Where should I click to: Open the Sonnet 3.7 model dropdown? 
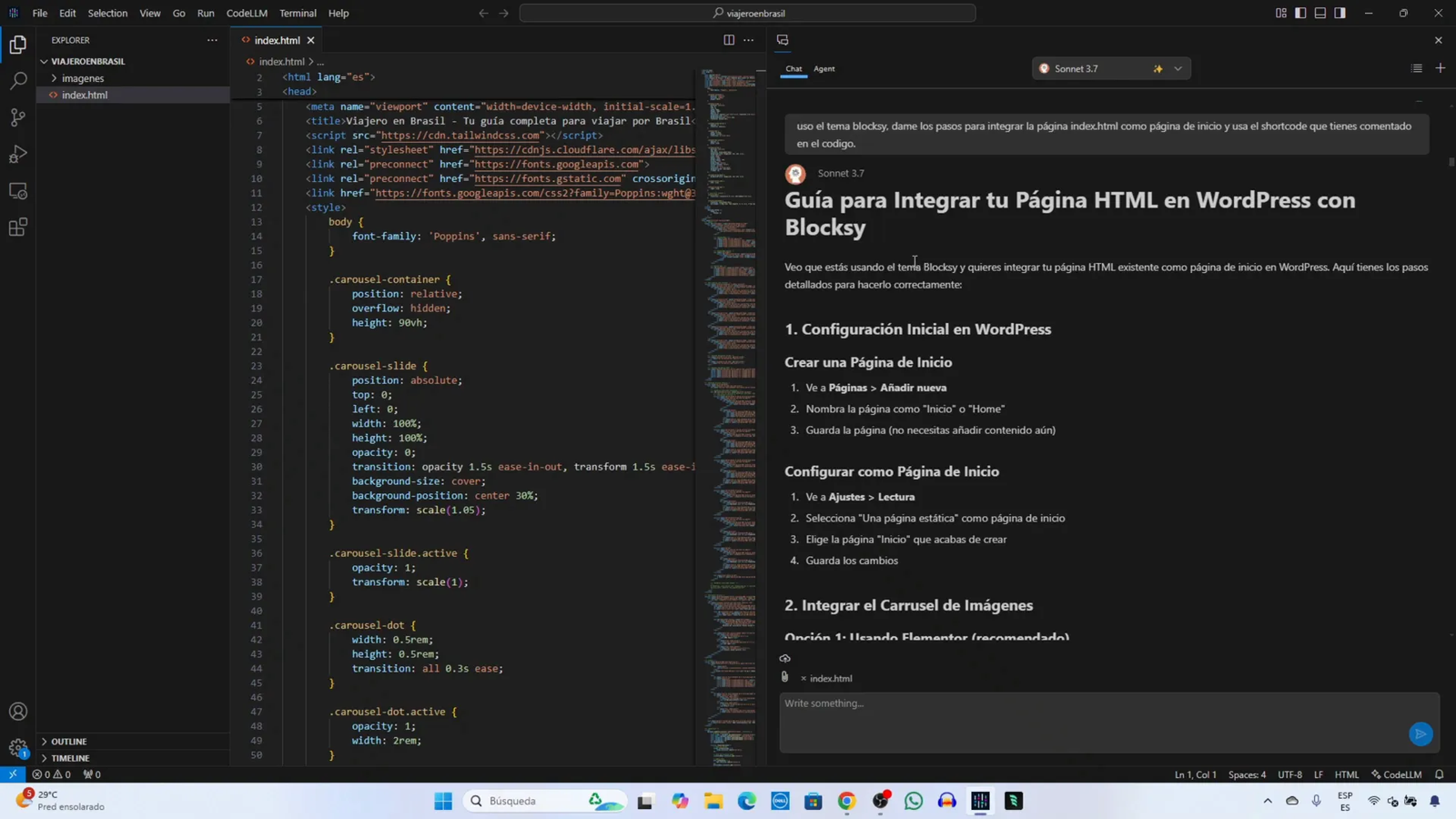tap(1111, 68)
